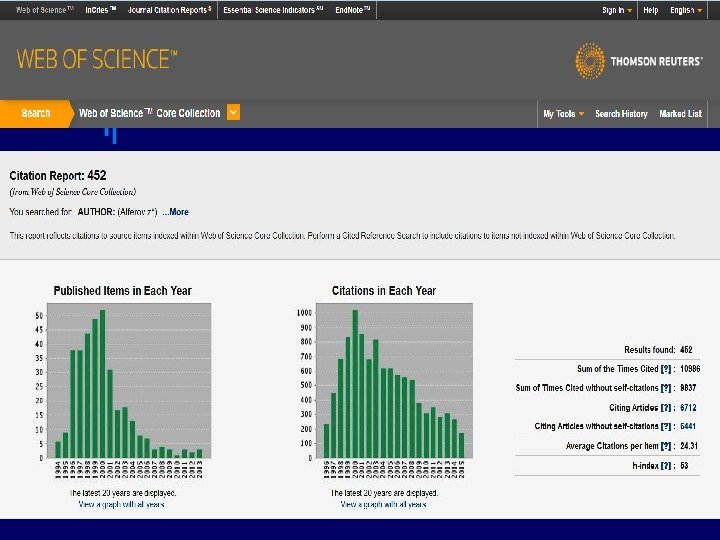
Task: Click the Thomson Reuters logo
Action: [639, 61]
